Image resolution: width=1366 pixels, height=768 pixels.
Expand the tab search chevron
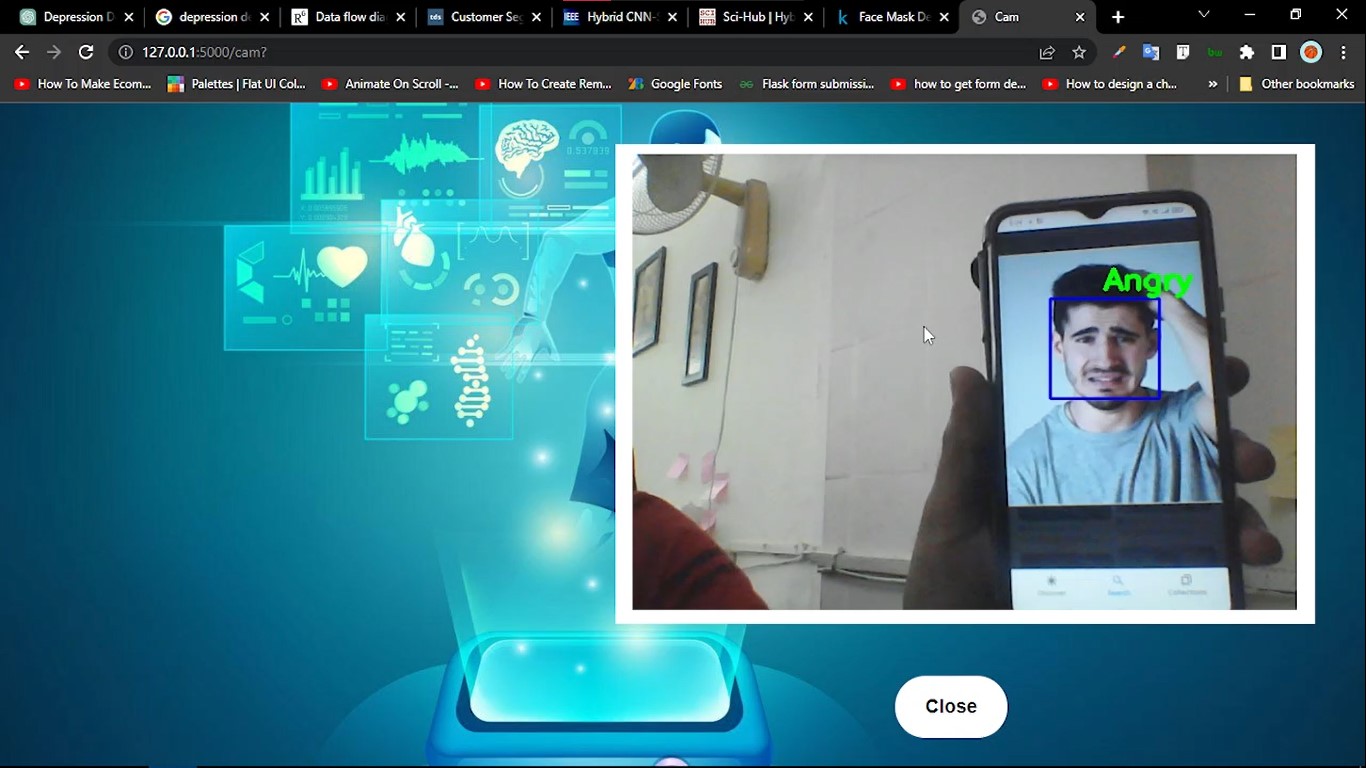coord(1203,15)
